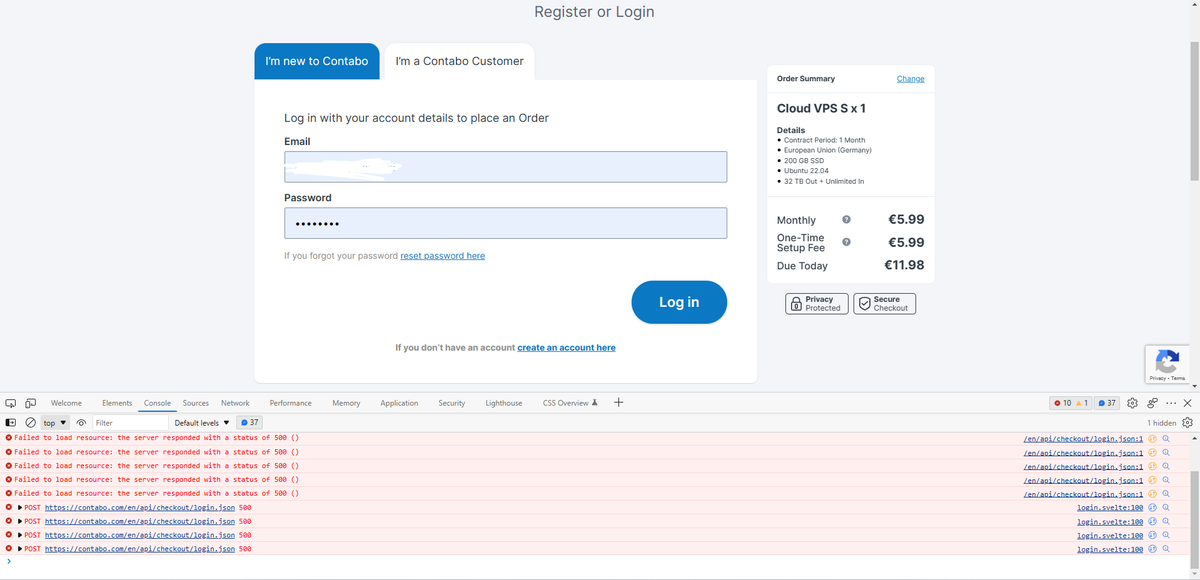Image resolution: width=1200 pixels, height=580 pixels.
Task: Focus the Password input field
Action: [505, 223]
